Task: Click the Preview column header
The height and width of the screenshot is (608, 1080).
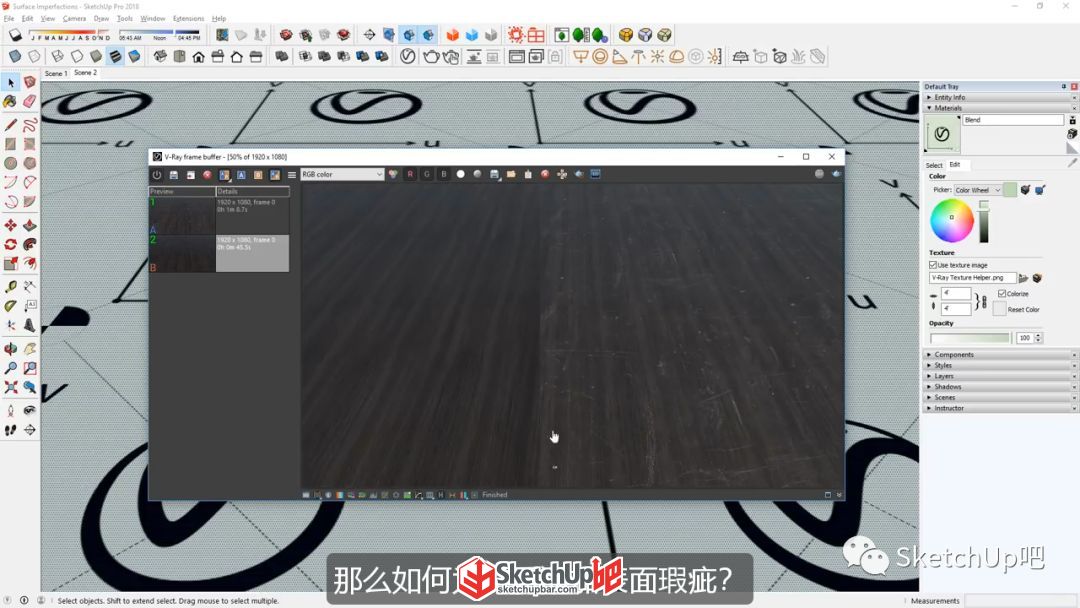Action: click(183, 191)
